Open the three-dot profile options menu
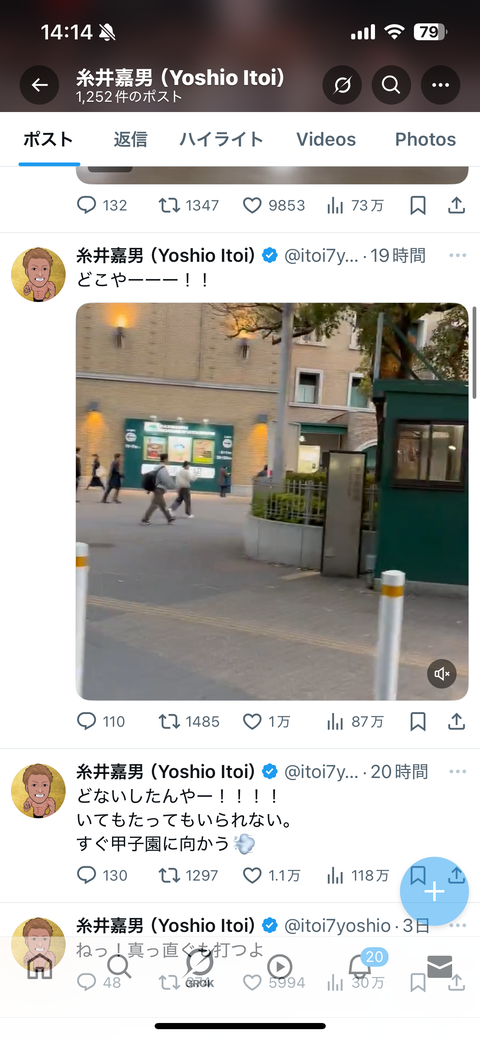The width and height of the screenshot is (480, 1039). click(x=441, y=85)
